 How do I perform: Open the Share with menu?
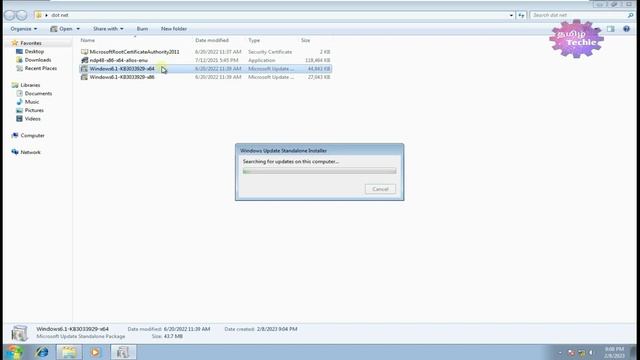click(108, 29)
